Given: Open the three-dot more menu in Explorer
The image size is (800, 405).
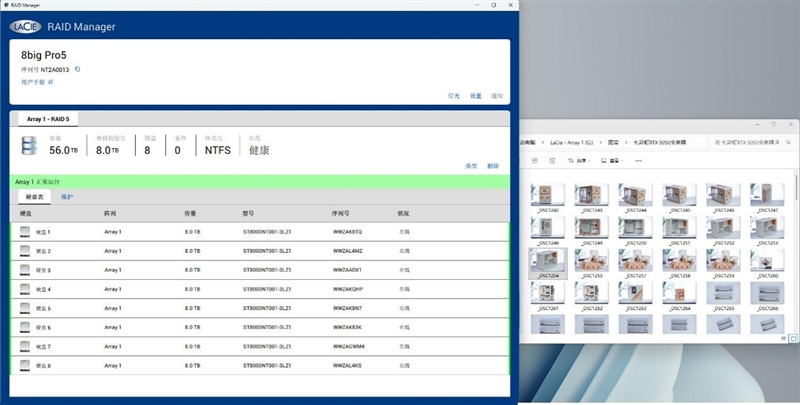Looking at the screenshot, I should (638, 161).
